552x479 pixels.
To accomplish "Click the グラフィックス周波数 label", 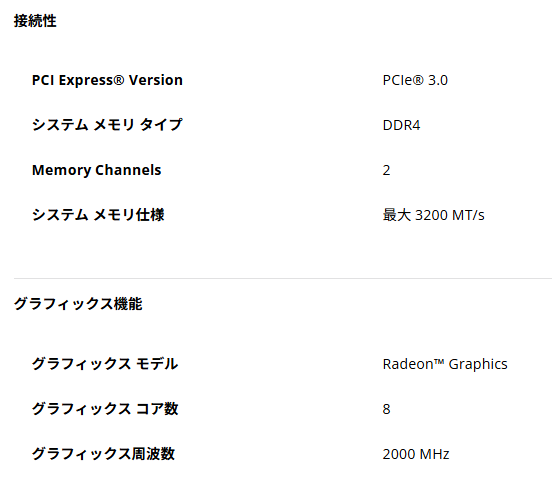I will point(104,453).
